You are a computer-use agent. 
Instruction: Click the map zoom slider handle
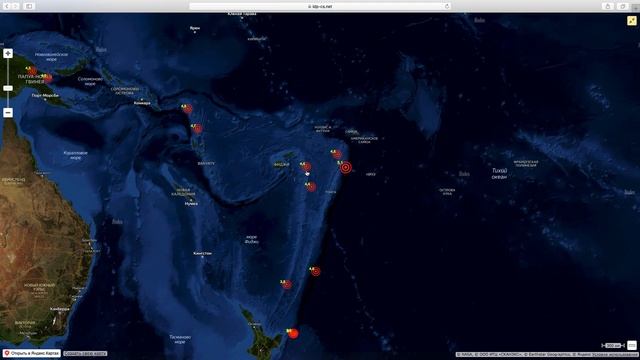[8, 88]
